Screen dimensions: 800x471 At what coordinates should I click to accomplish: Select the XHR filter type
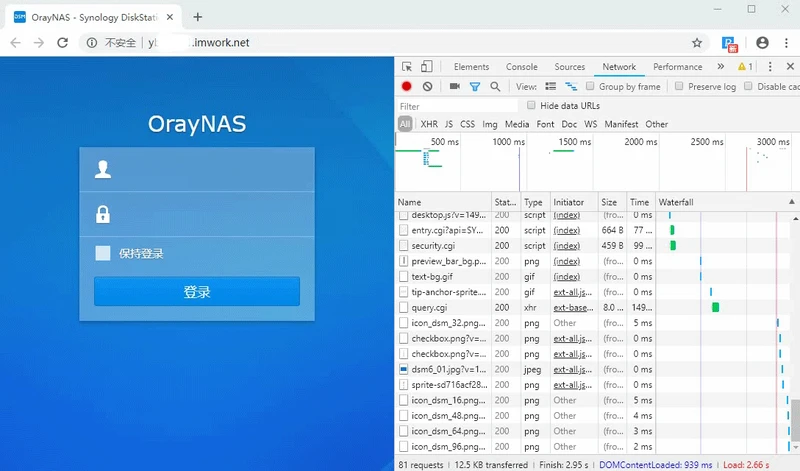click(429, 124)
